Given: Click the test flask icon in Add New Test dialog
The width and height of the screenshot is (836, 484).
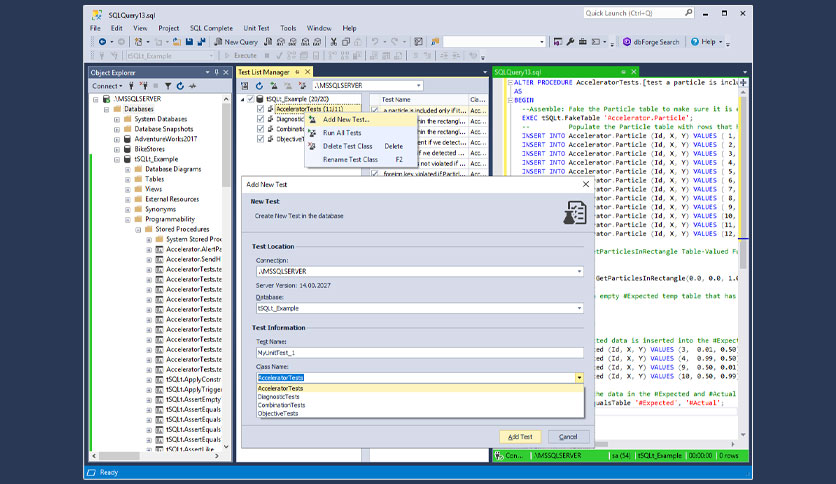Looking at the screenshot, I should [x=575, y=213].
